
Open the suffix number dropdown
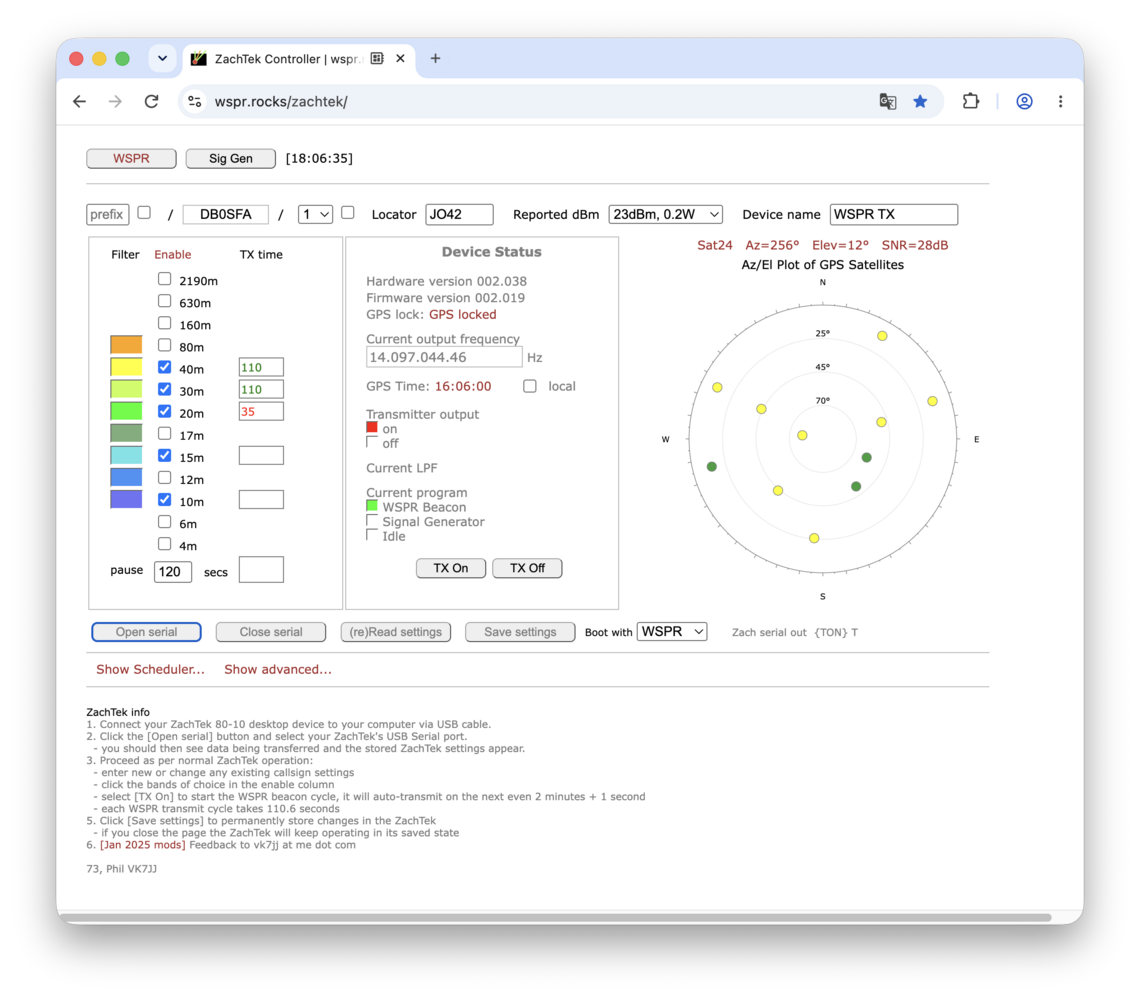pos(316,214)
